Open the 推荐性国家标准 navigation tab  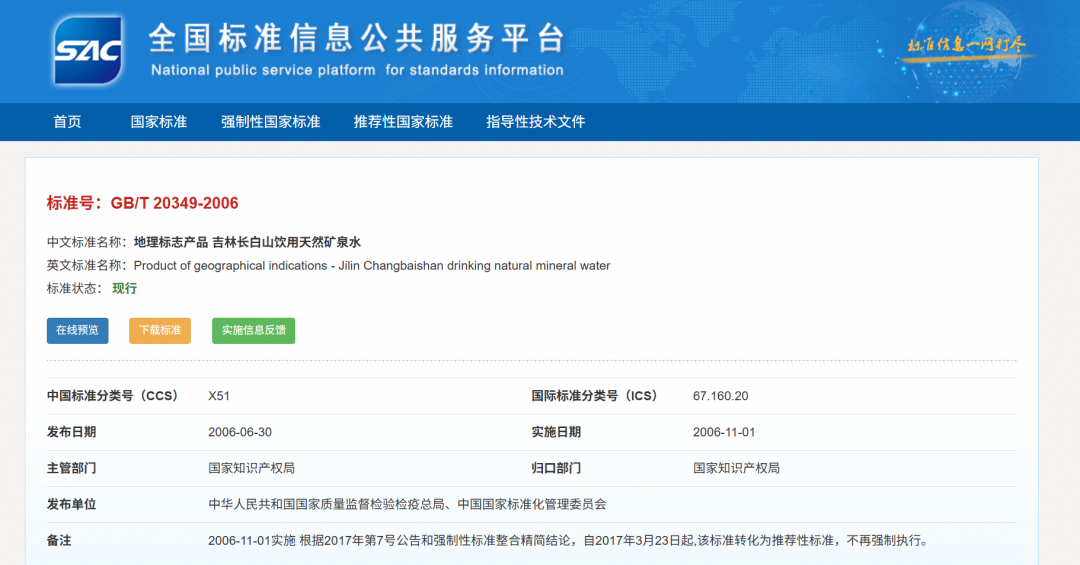[x=403, y=122]
